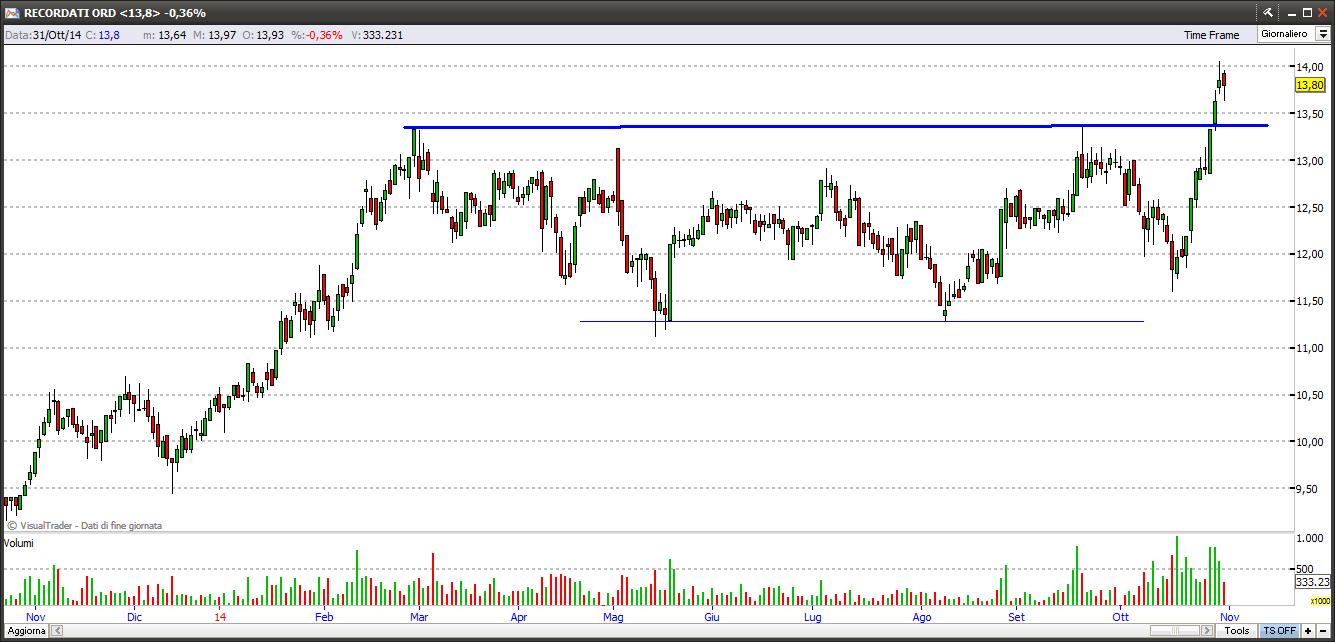Toggle the TS OFF button
The image size is (1335, 642).
[1279, 631]
